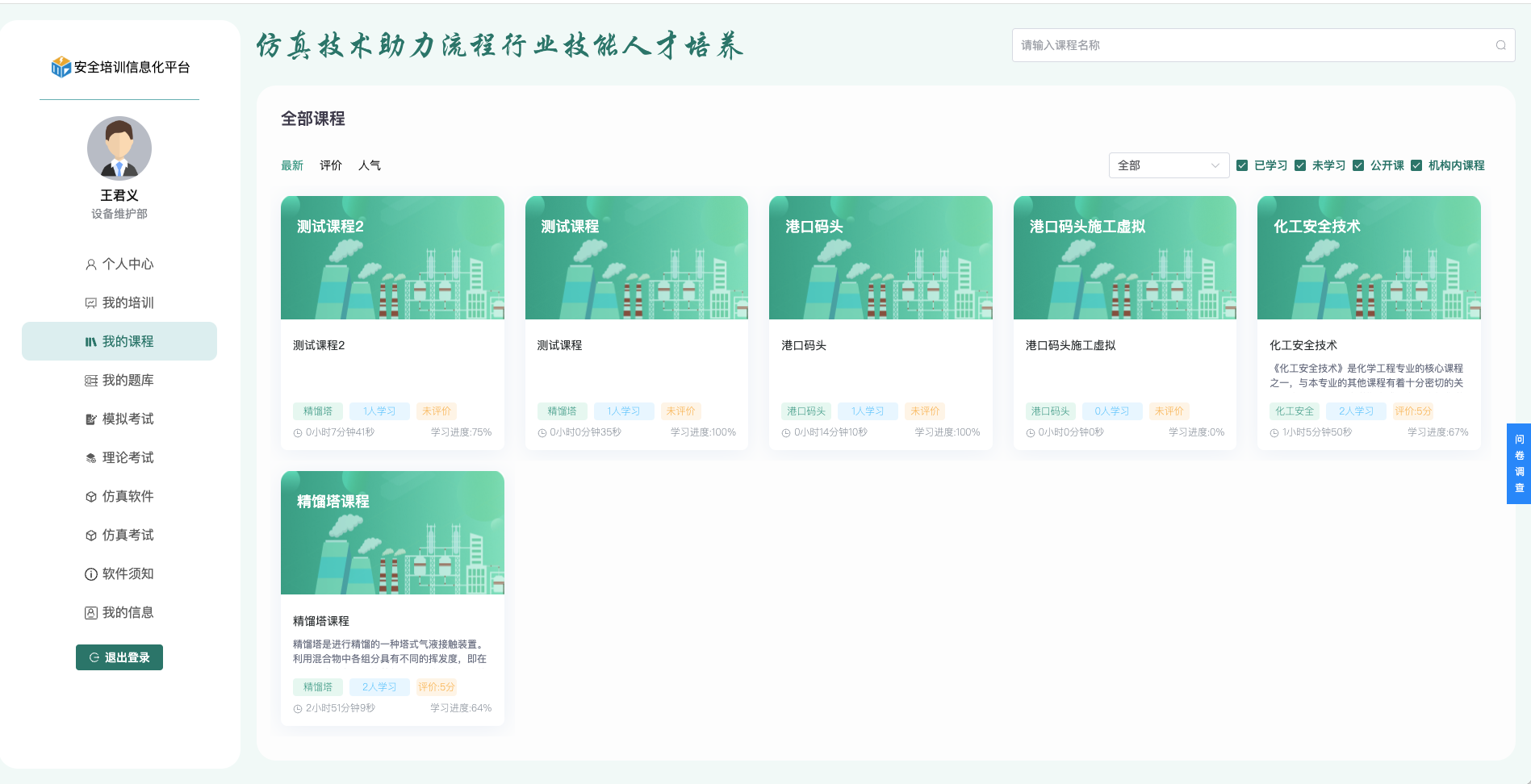Open the 化工安全技术 course thumbnail

coord(1369,258)
